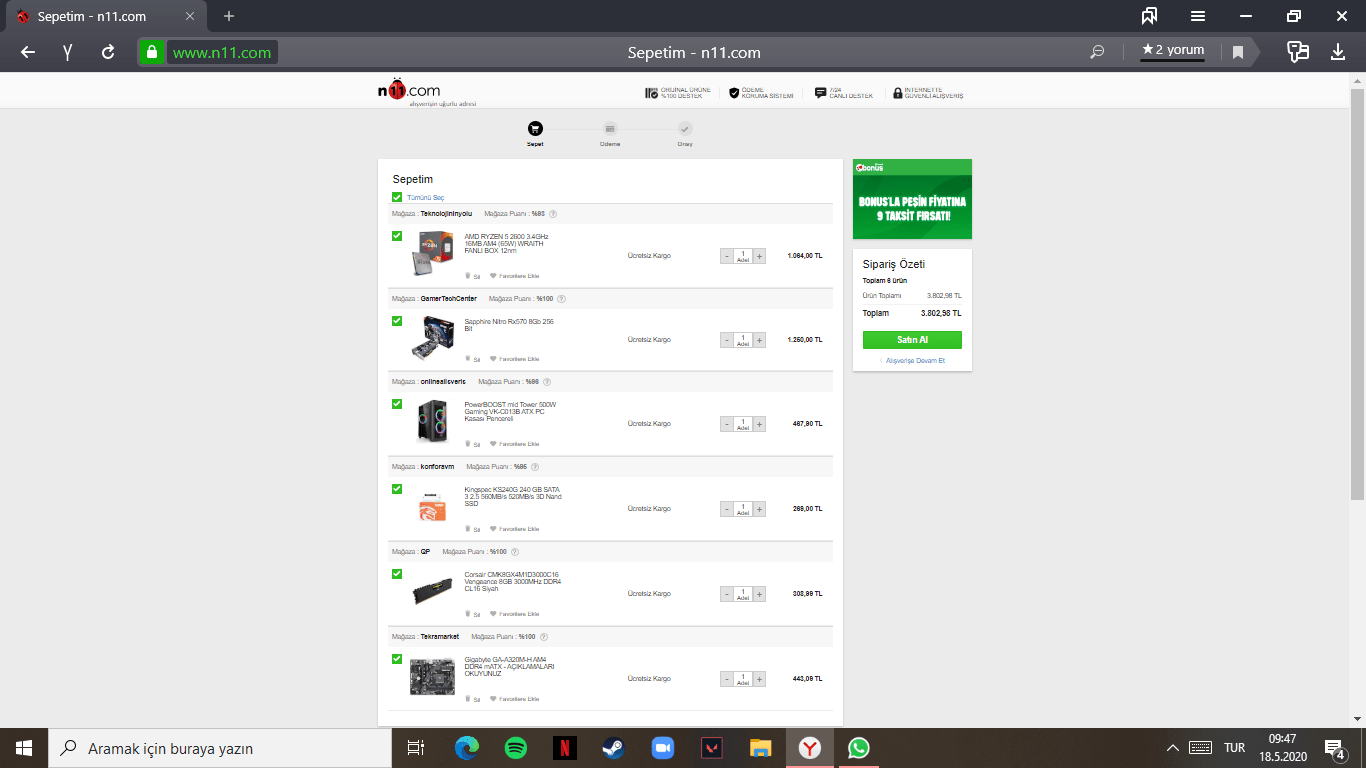Go to the Ödeme checkout step

tap(610, 134)
